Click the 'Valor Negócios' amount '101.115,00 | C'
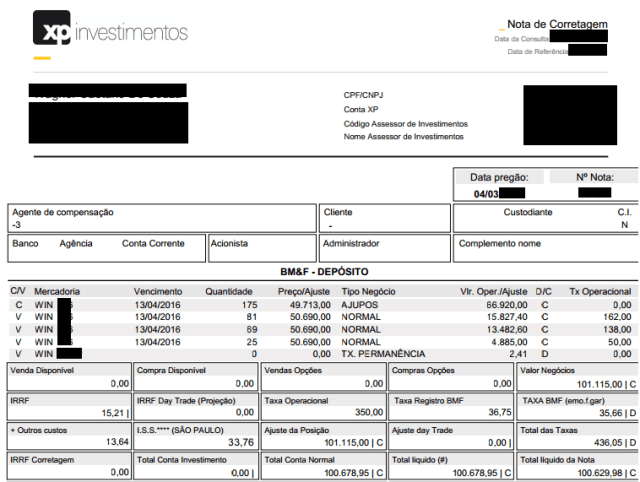 tap(606, 384)
